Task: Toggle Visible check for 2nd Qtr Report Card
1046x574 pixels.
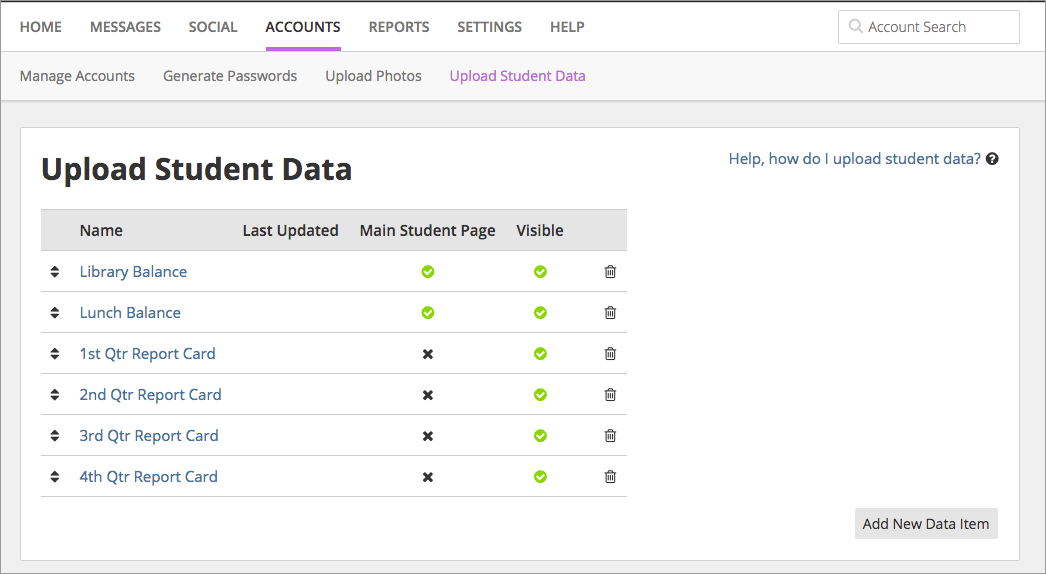Action: 540,394
